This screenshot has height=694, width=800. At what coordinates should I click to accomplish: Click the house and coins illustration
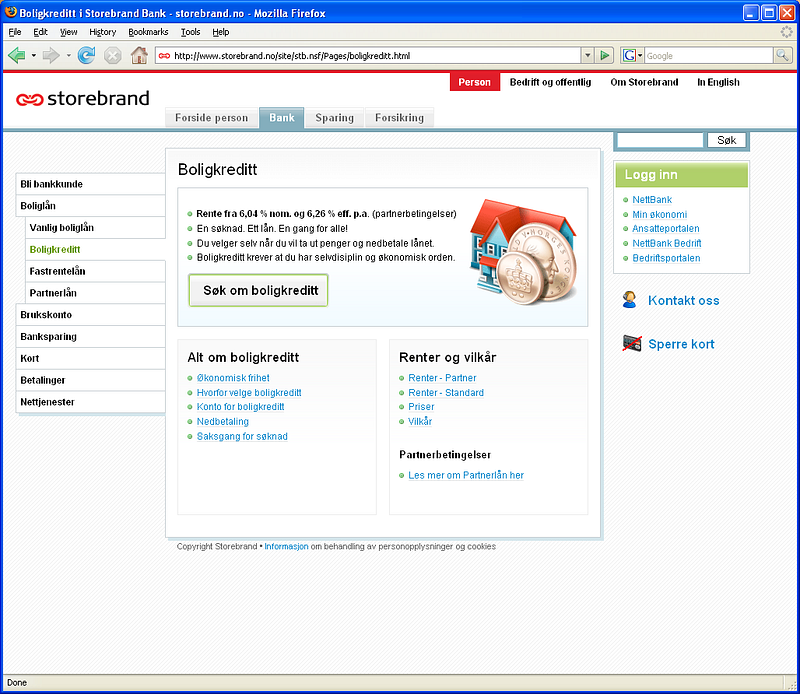click(x=523, y=252)
